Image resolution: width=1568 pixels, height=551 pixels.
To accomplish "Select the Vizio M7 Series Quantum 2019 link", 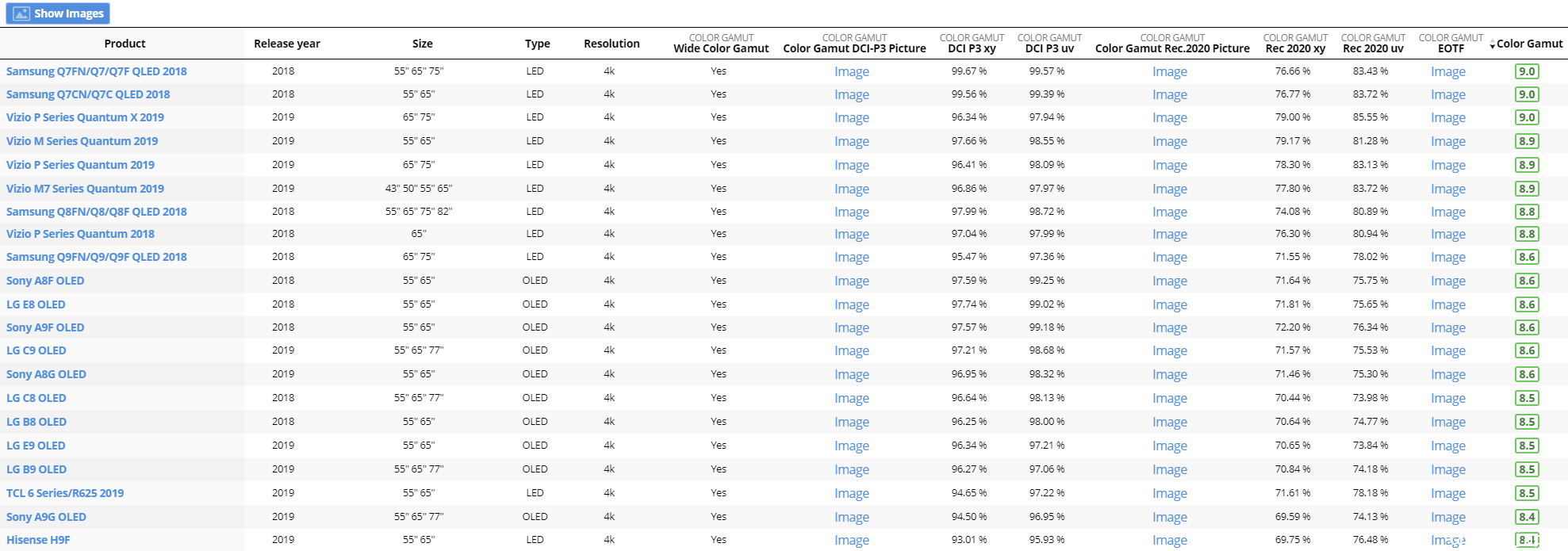I will (x=85, y=189).
